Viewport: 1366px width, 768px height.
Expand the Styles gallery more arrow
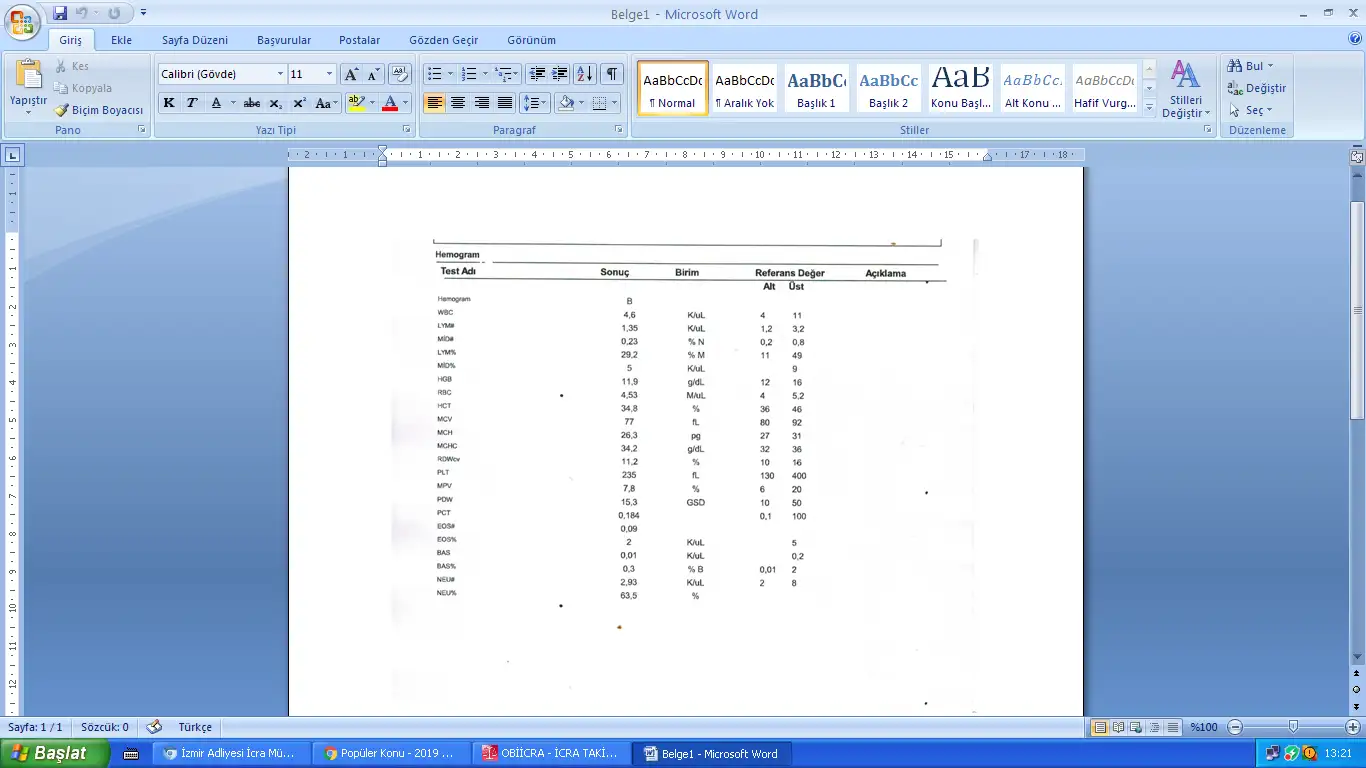(x=1149, y=107)
